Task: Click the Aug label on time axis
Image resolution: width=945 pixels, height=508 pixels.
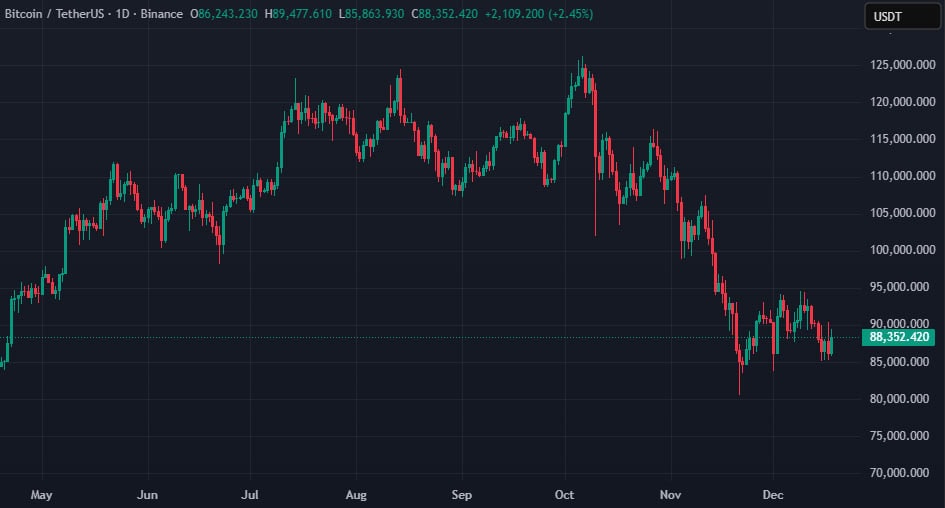Action: [x=356, y=495]
